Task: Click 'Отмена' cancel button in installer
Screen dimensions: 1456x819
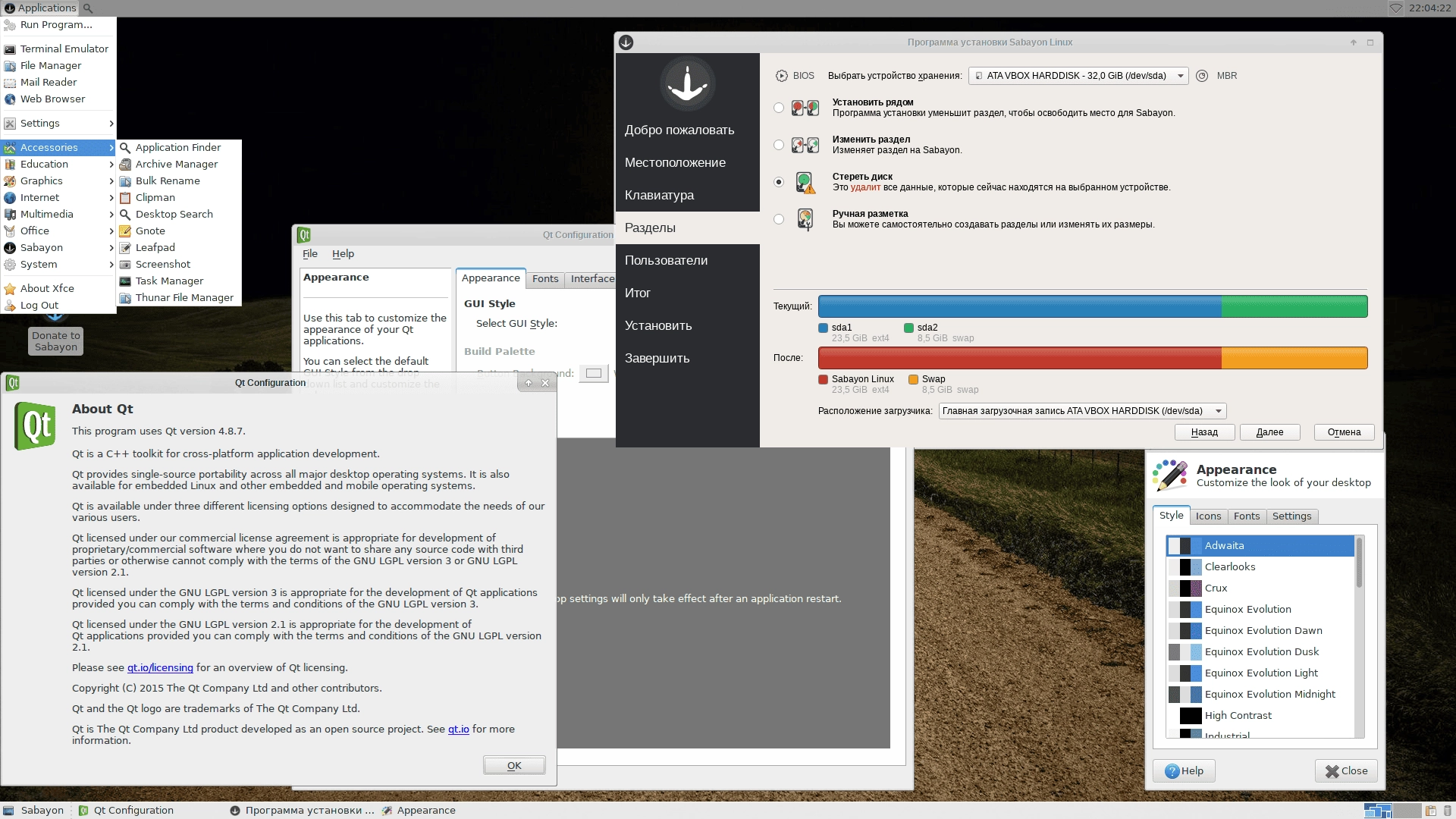Action: coord(1344,432)
